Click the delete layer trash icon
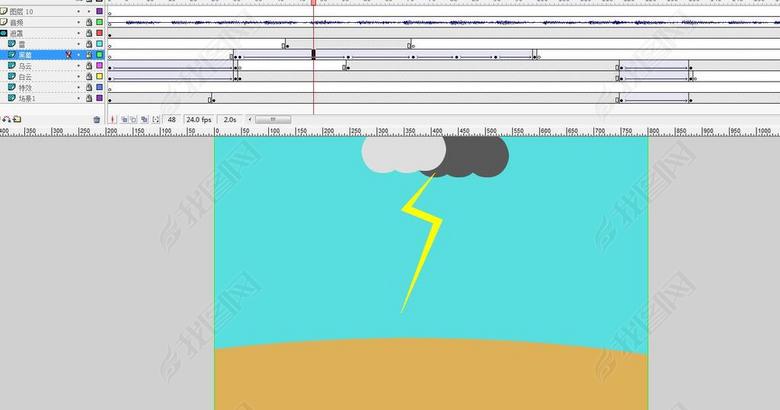This screenshot has height=410, width=780. pyautogui.click(x=97, y=119)
